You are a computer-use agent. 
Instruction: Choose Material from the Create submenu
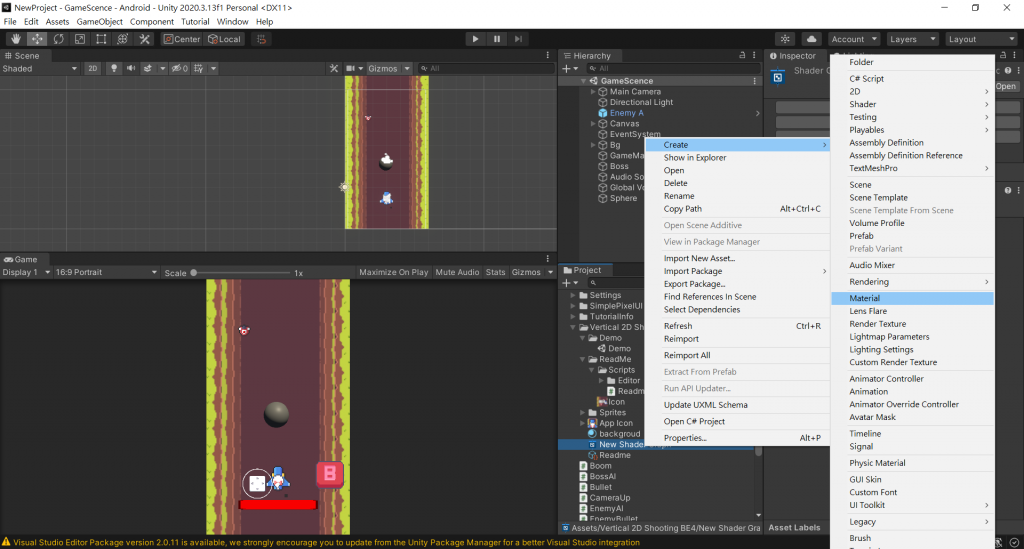pyautogui.click(x=864, y=298)
